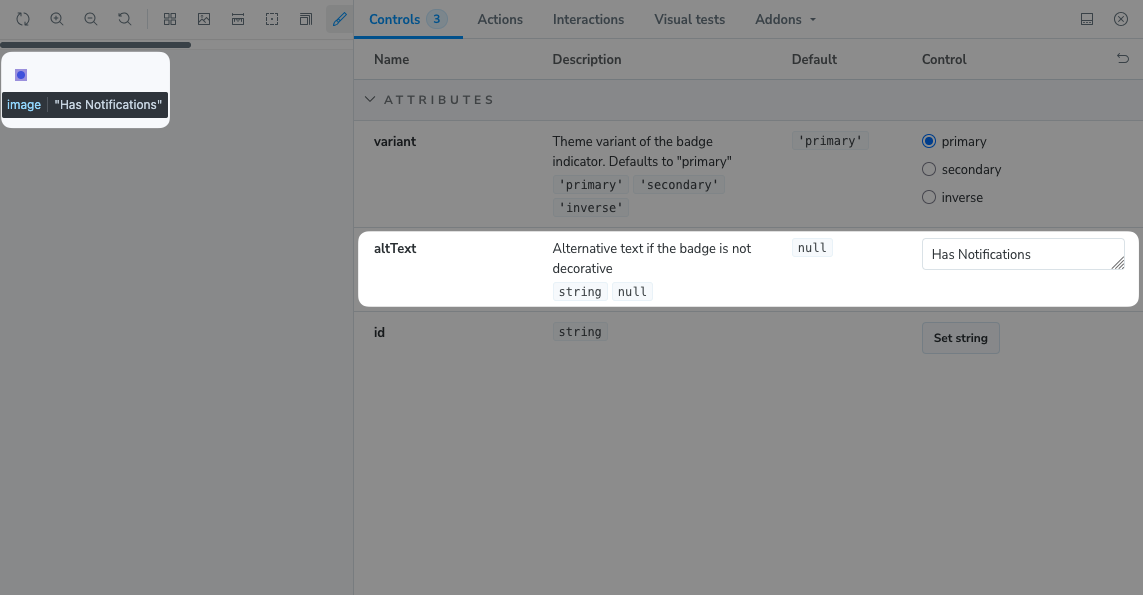This screenshot has width=1143, height=595.
Task: Enable the measure addon tool
Action: pos(238,19)
